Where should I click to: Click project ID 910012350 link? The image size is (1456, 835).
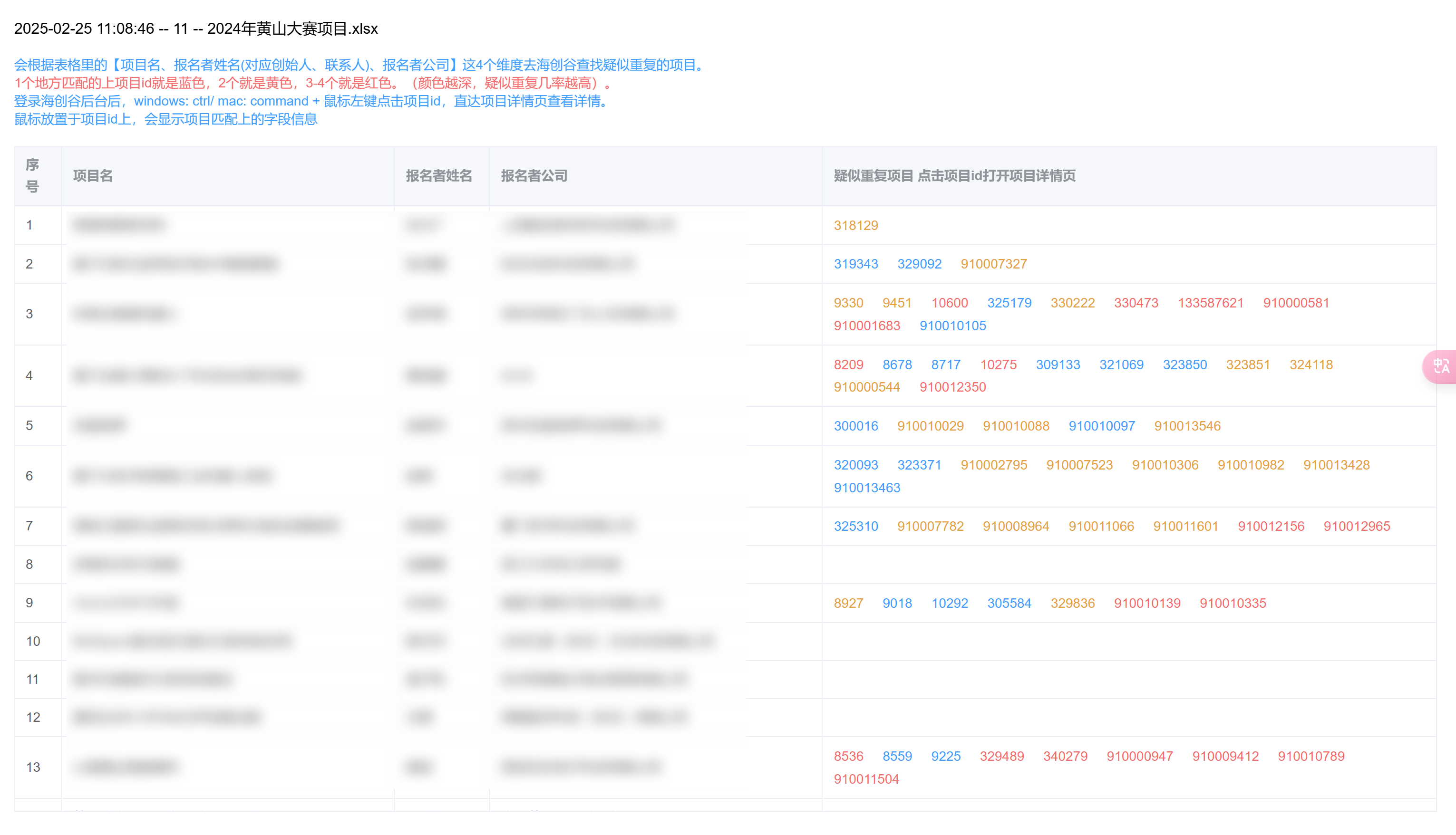point(952,387)
